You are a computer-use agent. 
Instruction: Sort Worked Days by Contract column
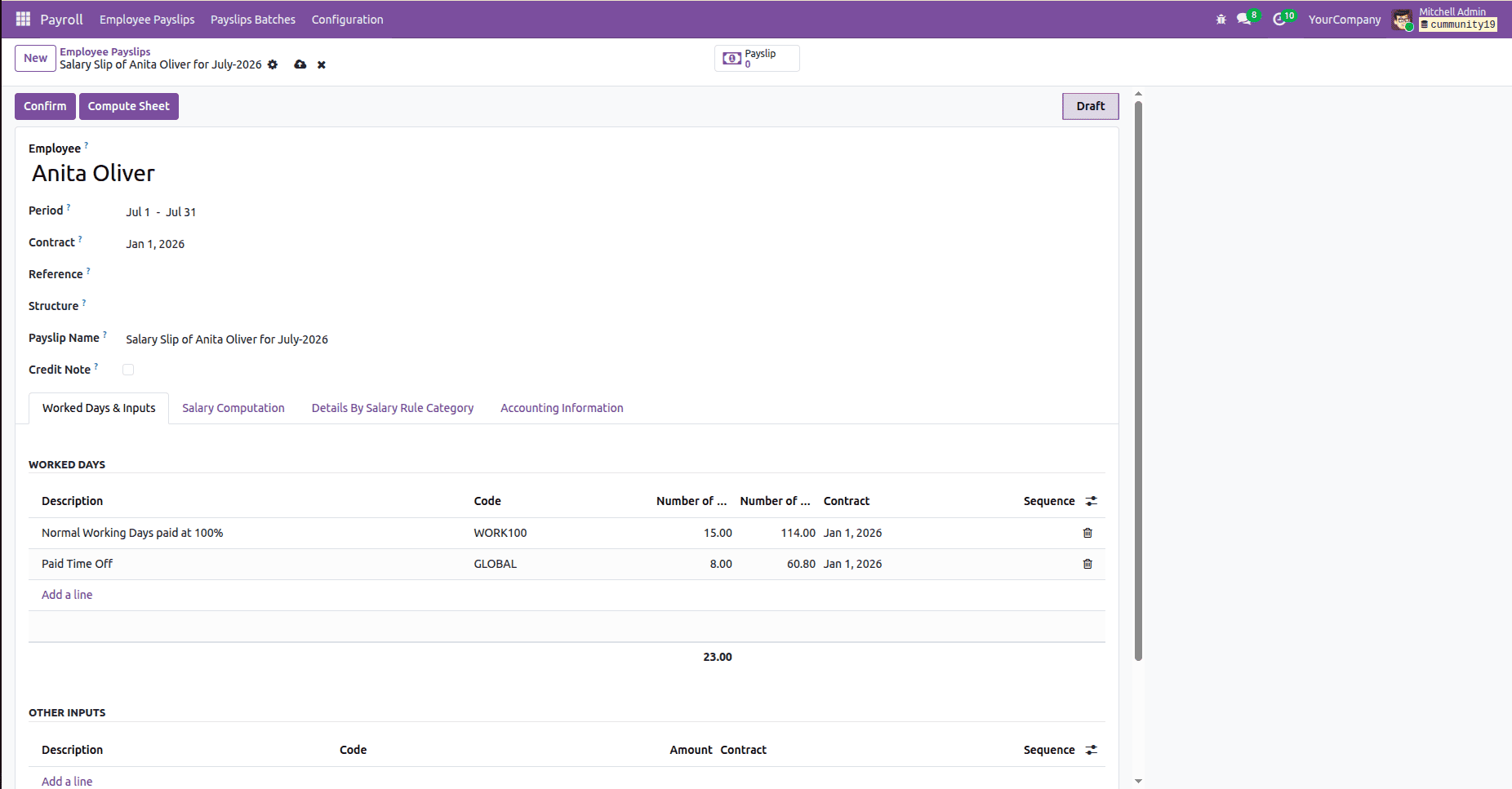847,501
